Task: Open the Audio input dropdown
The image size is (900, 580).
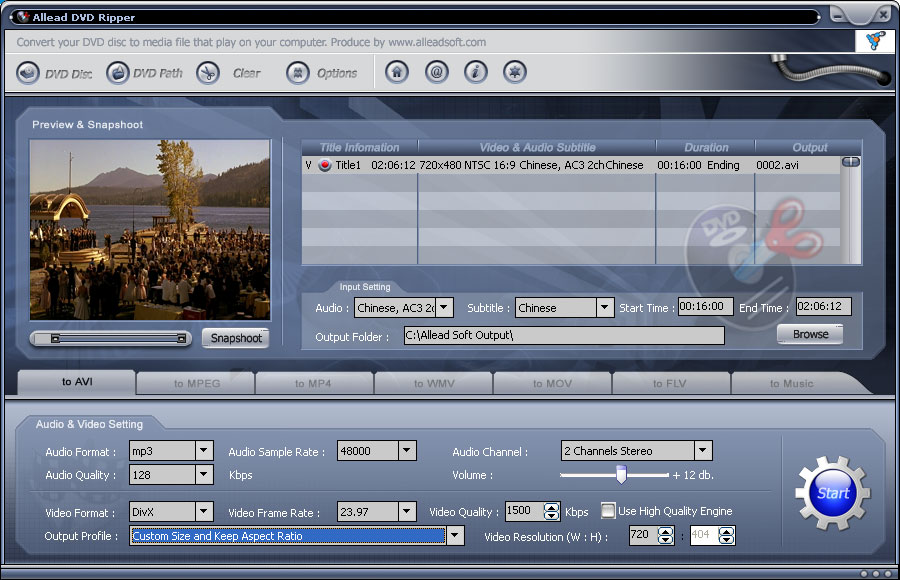Action: click(x=444, y=308)
